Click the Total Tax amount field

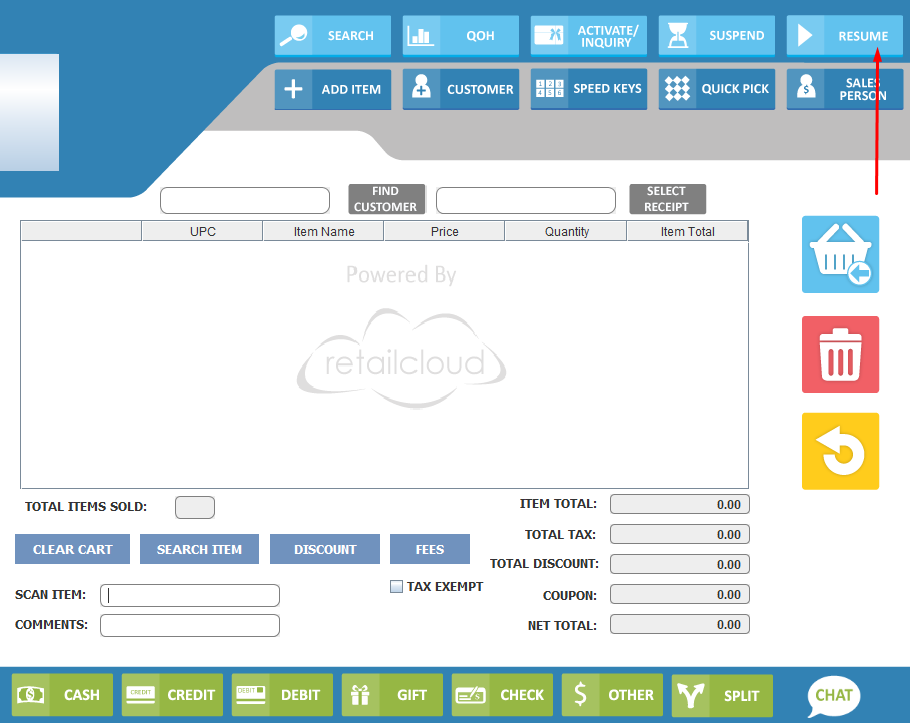(x=680, y=534)
